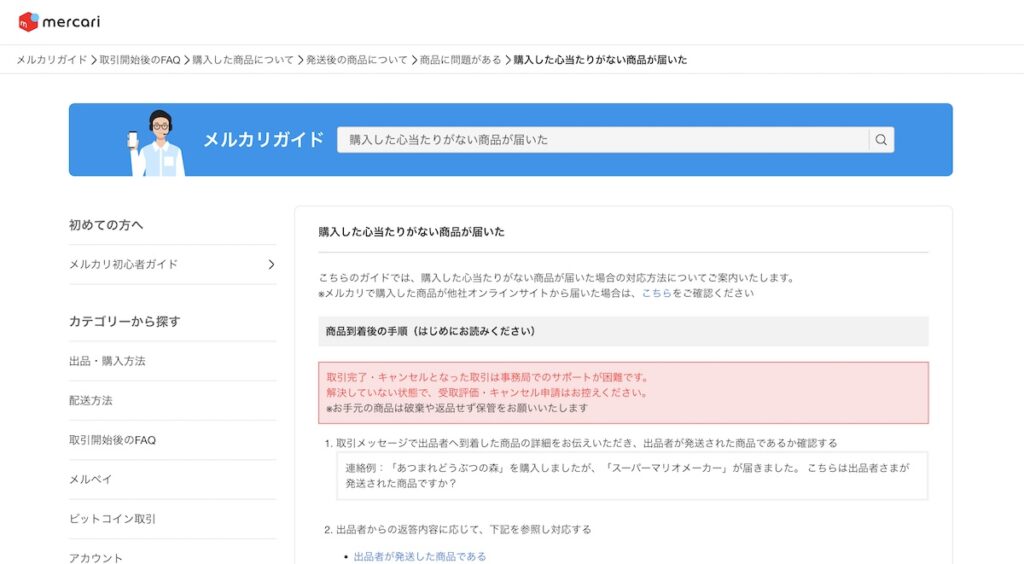Click the search magnifier icon
This screenshot has height=564, width=1024.
pyautogui.click(x=881, y=140)
